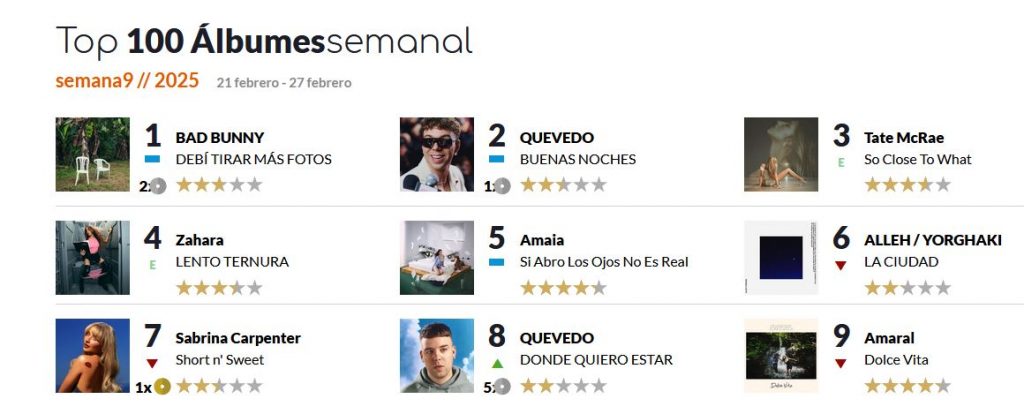Click the star rating under So Close To What
Image resolution: width=1024 pixels, height=414 pixels.
(907, 185)
